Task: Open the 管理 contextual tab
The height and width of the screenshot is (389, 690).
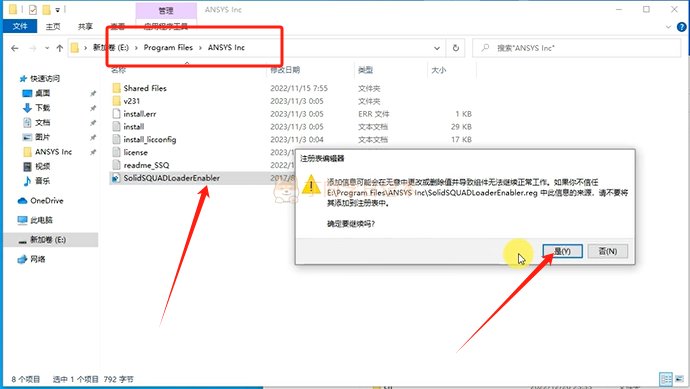Action: (166, 11)
